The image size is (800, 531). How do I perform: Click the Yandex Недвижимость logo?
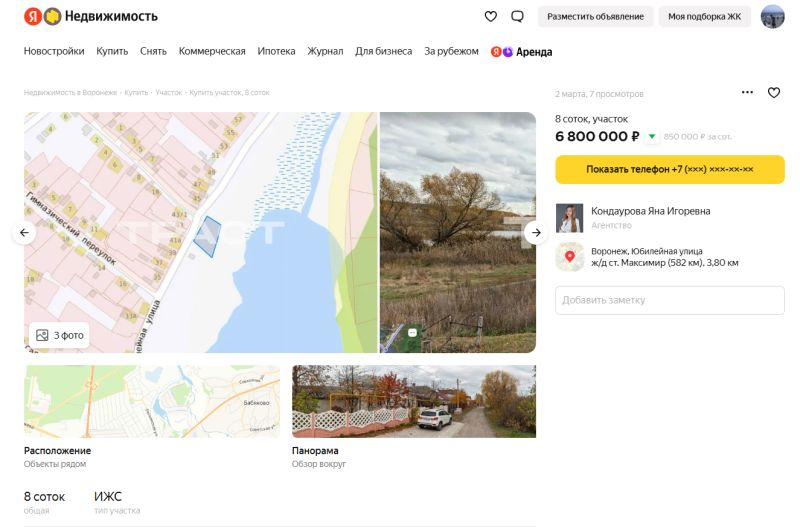point(91,16)
